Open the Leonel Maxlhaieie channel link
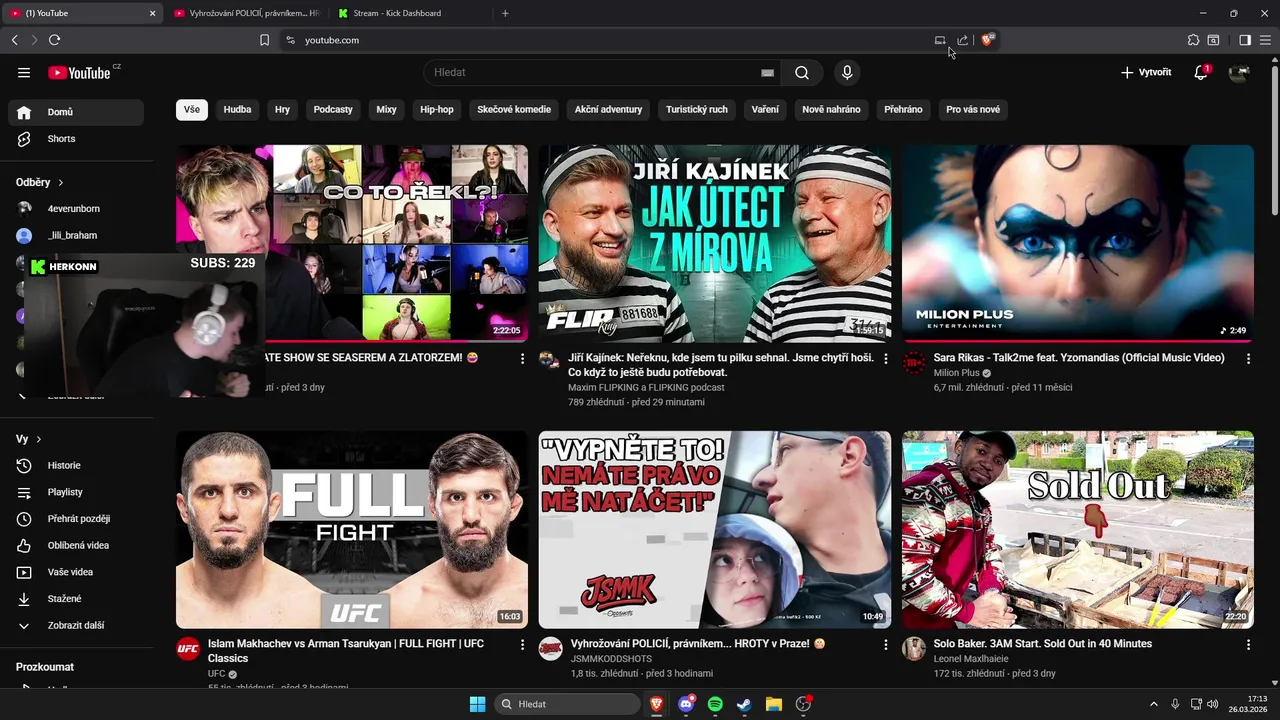 971,659
